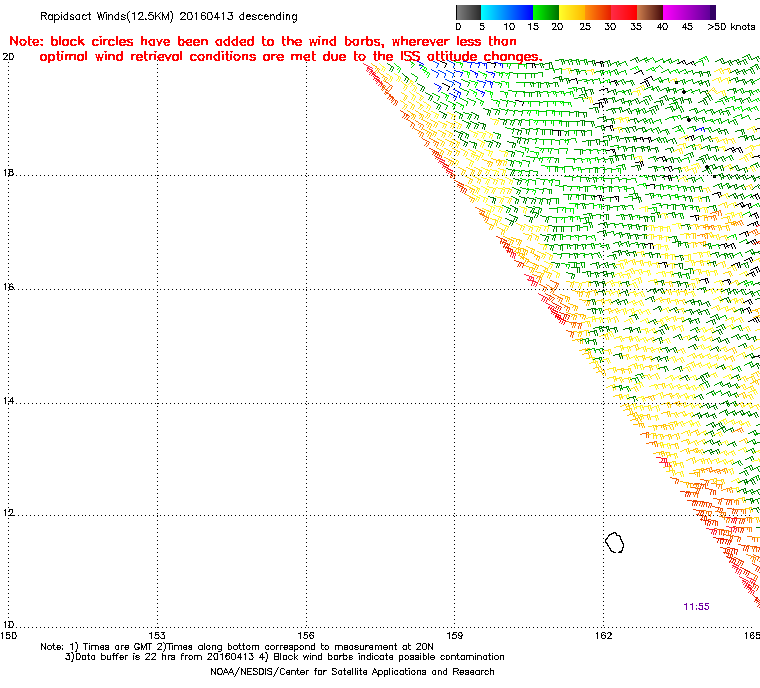The image size is (760, 688).
Task: Click the blue 10-15 knots color segment
Action: (520, 12)
